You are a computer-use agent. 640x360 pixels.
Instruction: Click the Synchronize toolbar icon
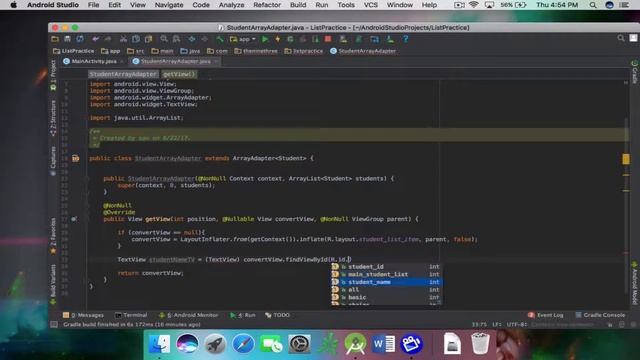(80, 39)
